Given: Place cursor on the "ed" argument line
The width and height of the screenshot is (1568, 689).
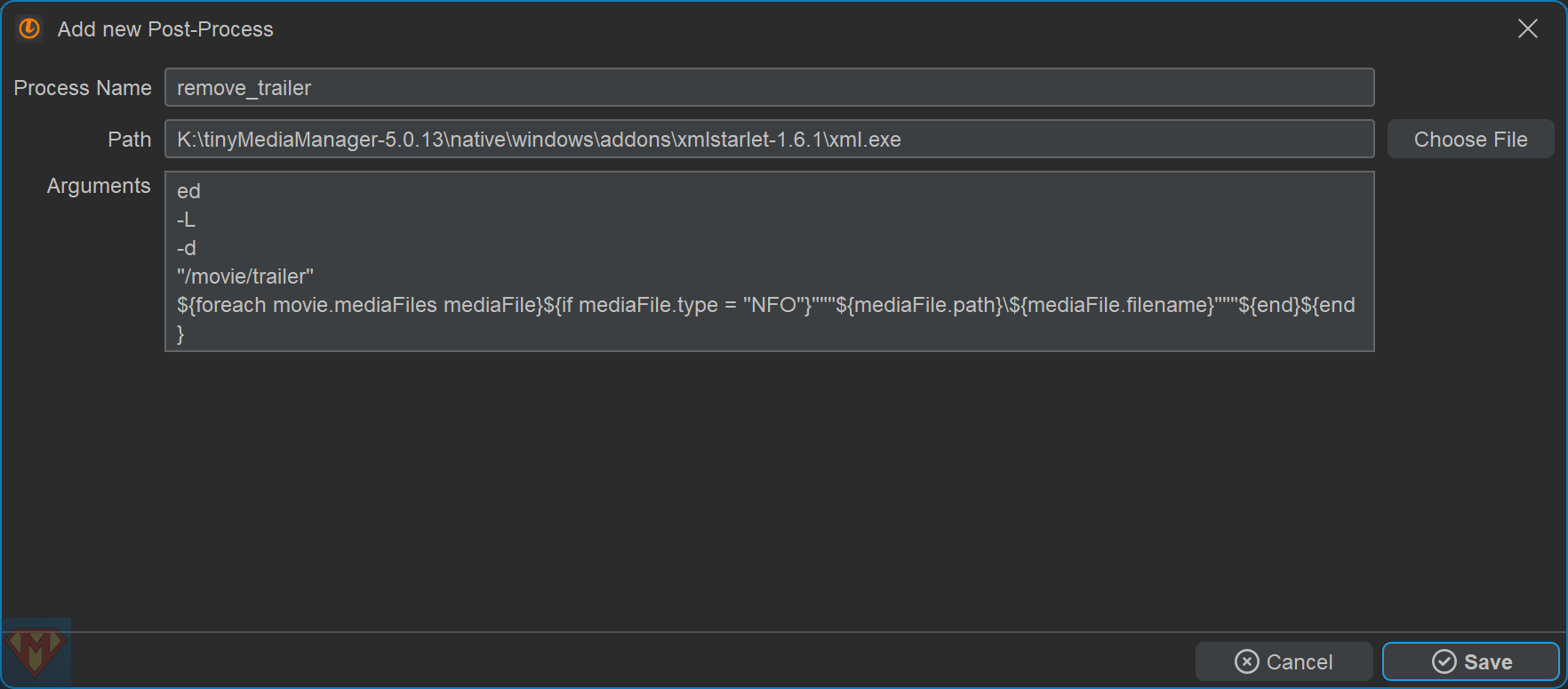Looking at the screenshot, I should click(x=189, y=191).
